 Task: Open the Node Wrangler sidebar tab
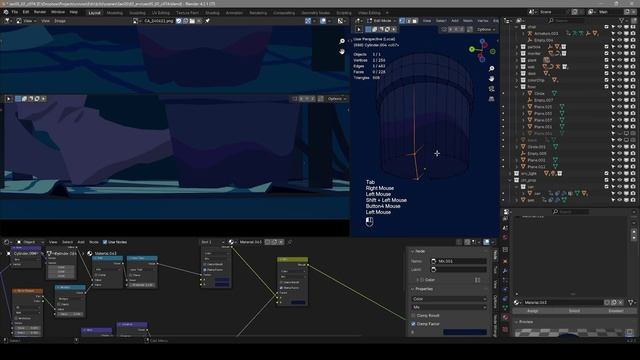pyautogui.click(x=495, y=325)
